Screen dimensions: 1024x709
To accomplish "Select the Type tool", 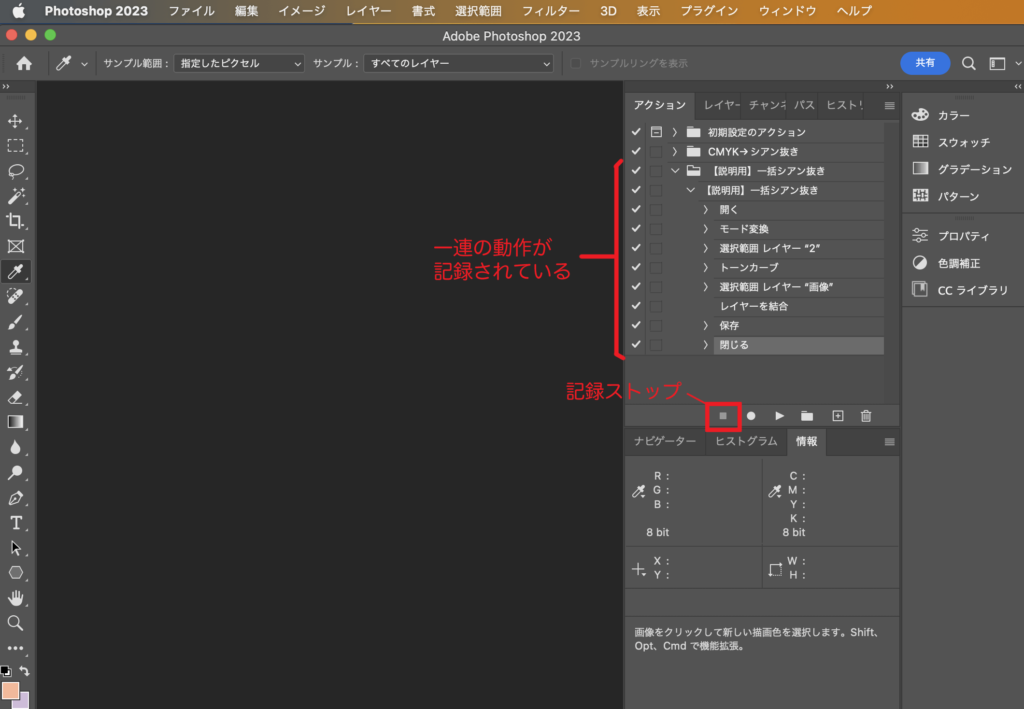I will (15, 522).
